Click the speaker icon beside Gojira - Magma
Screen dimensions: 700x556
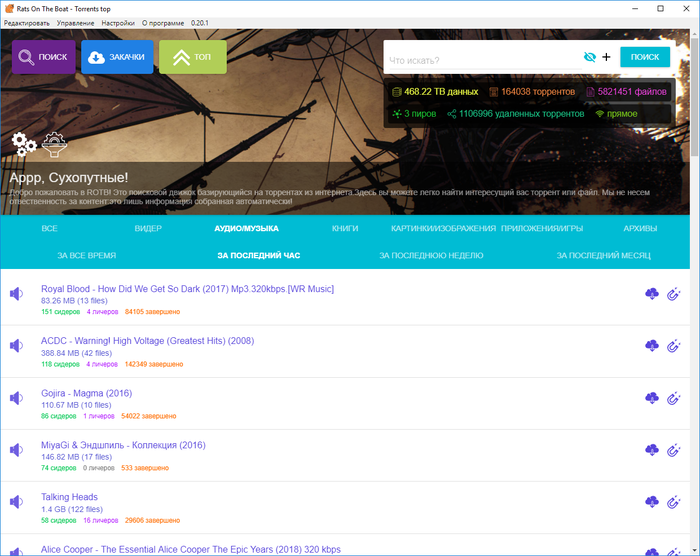click(x=16, y=398)
